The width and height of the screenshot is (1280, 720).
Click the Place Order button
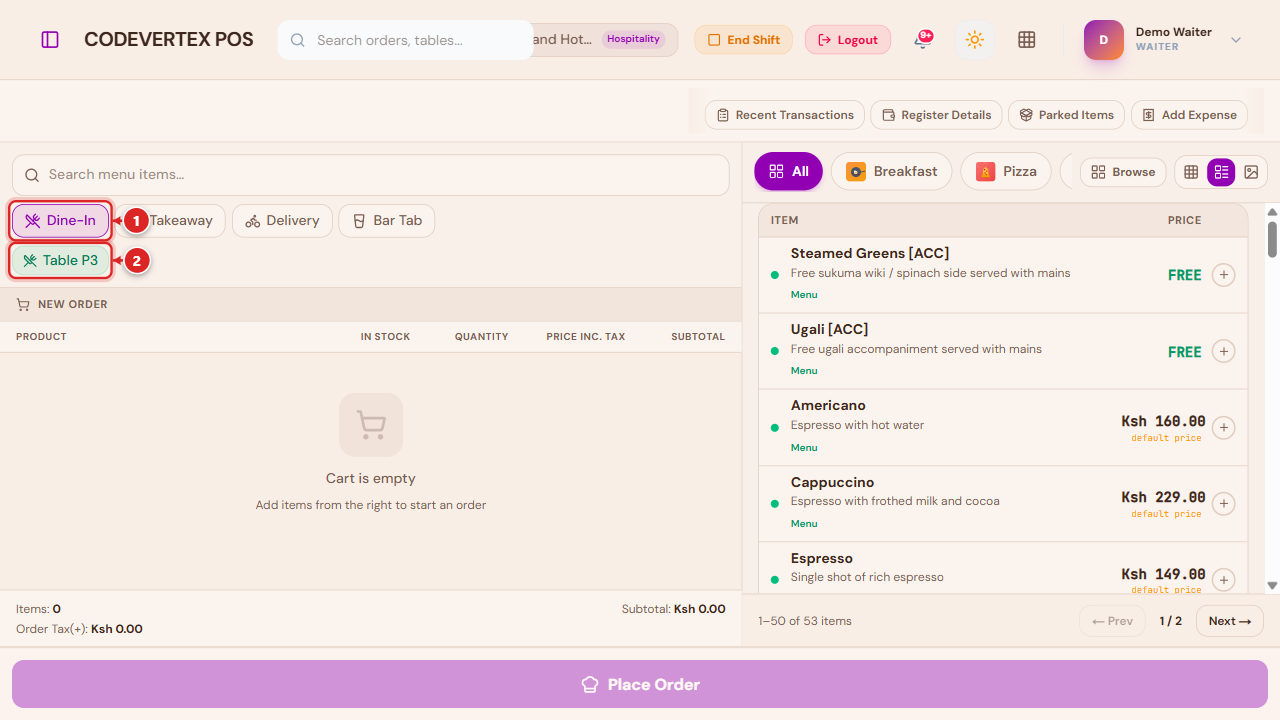pos(640,684)
